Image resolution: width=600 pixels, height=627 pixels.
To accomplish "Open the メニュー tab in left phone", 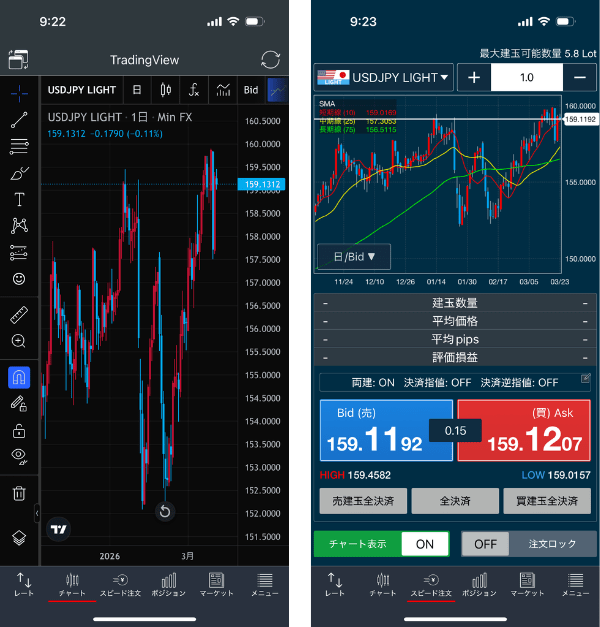I will coord(264,585).
